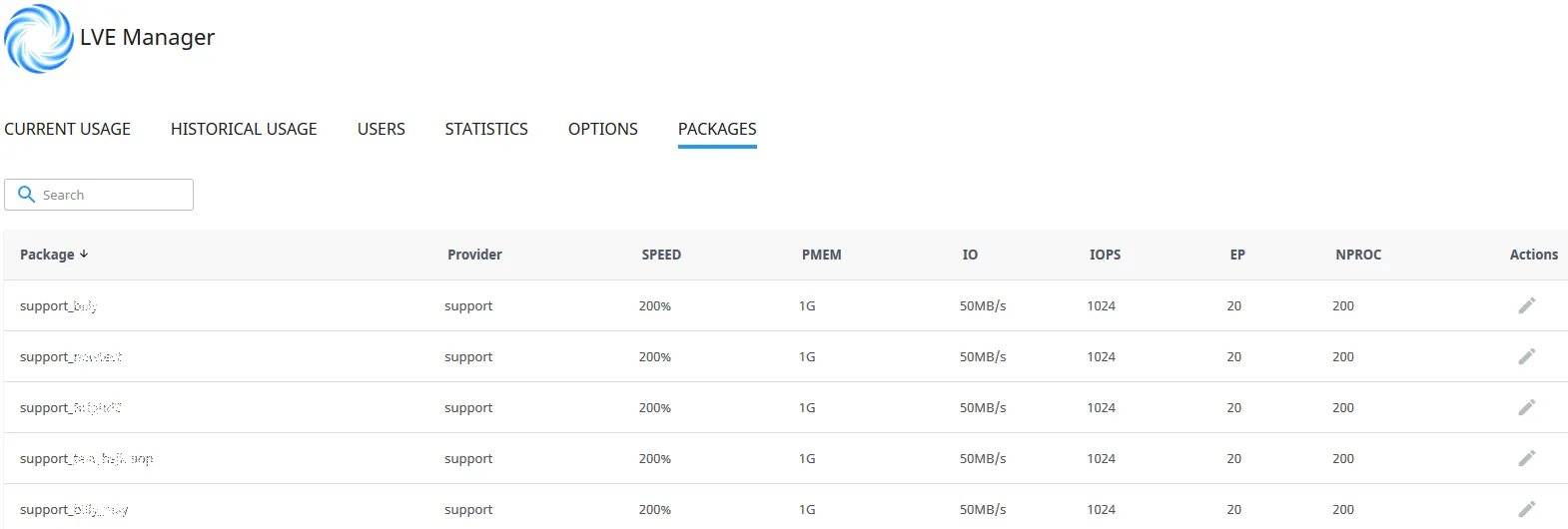Focus the Search input field
This screenshot has height=529, width=1568.
[110, 195]
